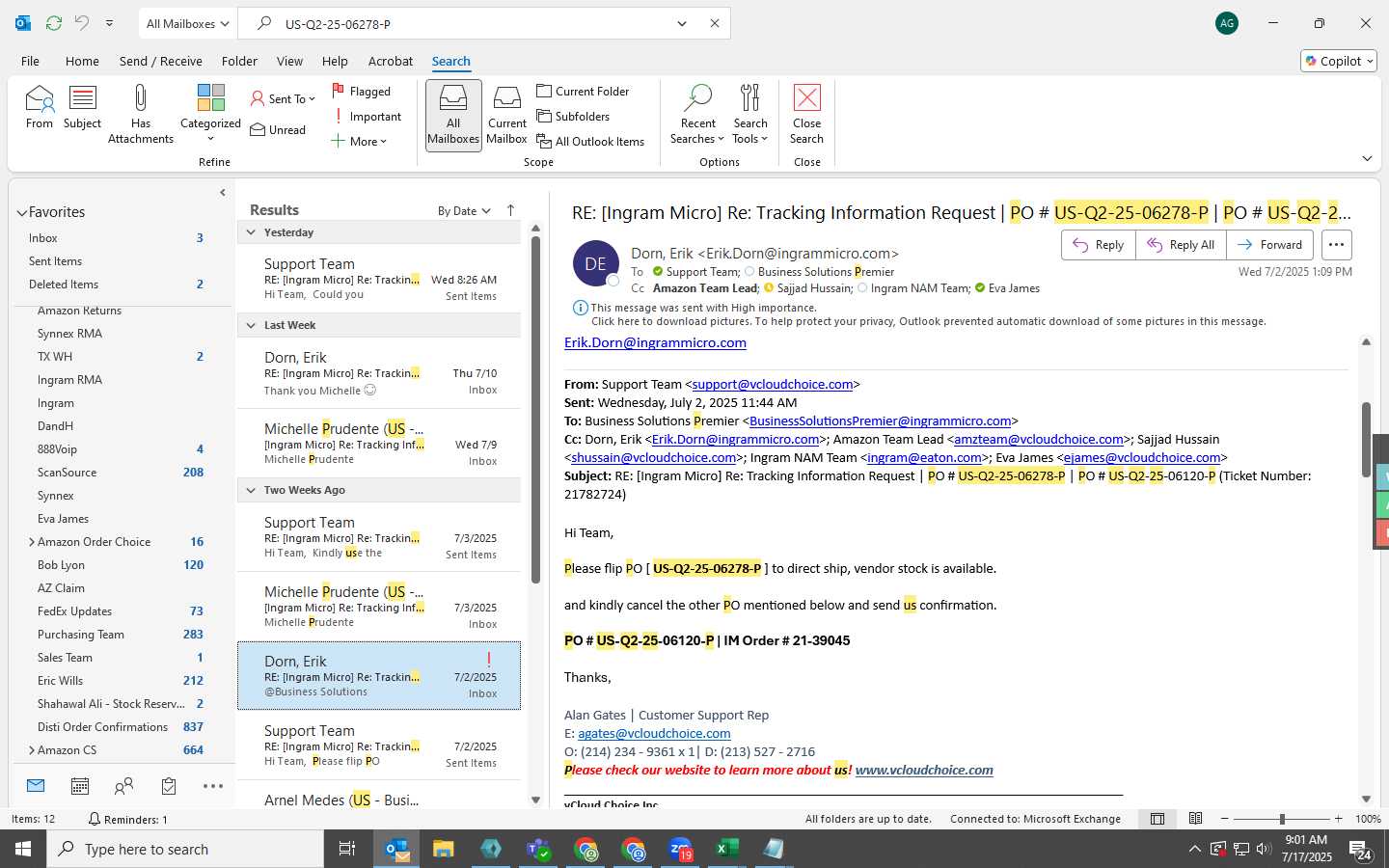Open the Tasks view icon
Screen dimensions: 1389x868
(169, 786)
